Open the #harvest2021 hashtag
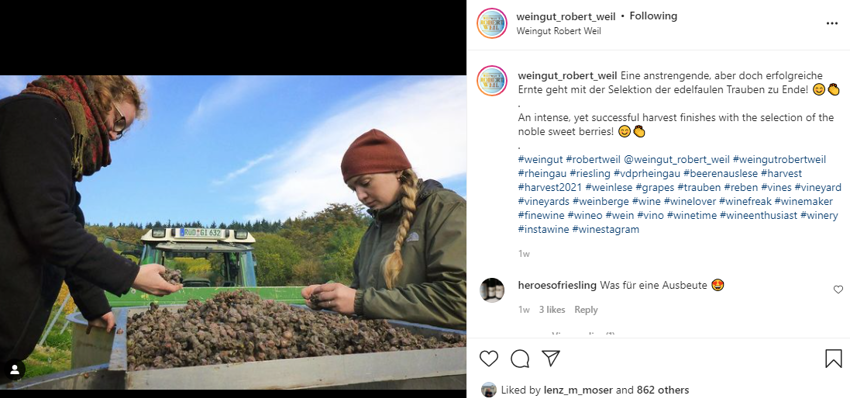Viewport: 850px width, 398px height. (550, 188)
